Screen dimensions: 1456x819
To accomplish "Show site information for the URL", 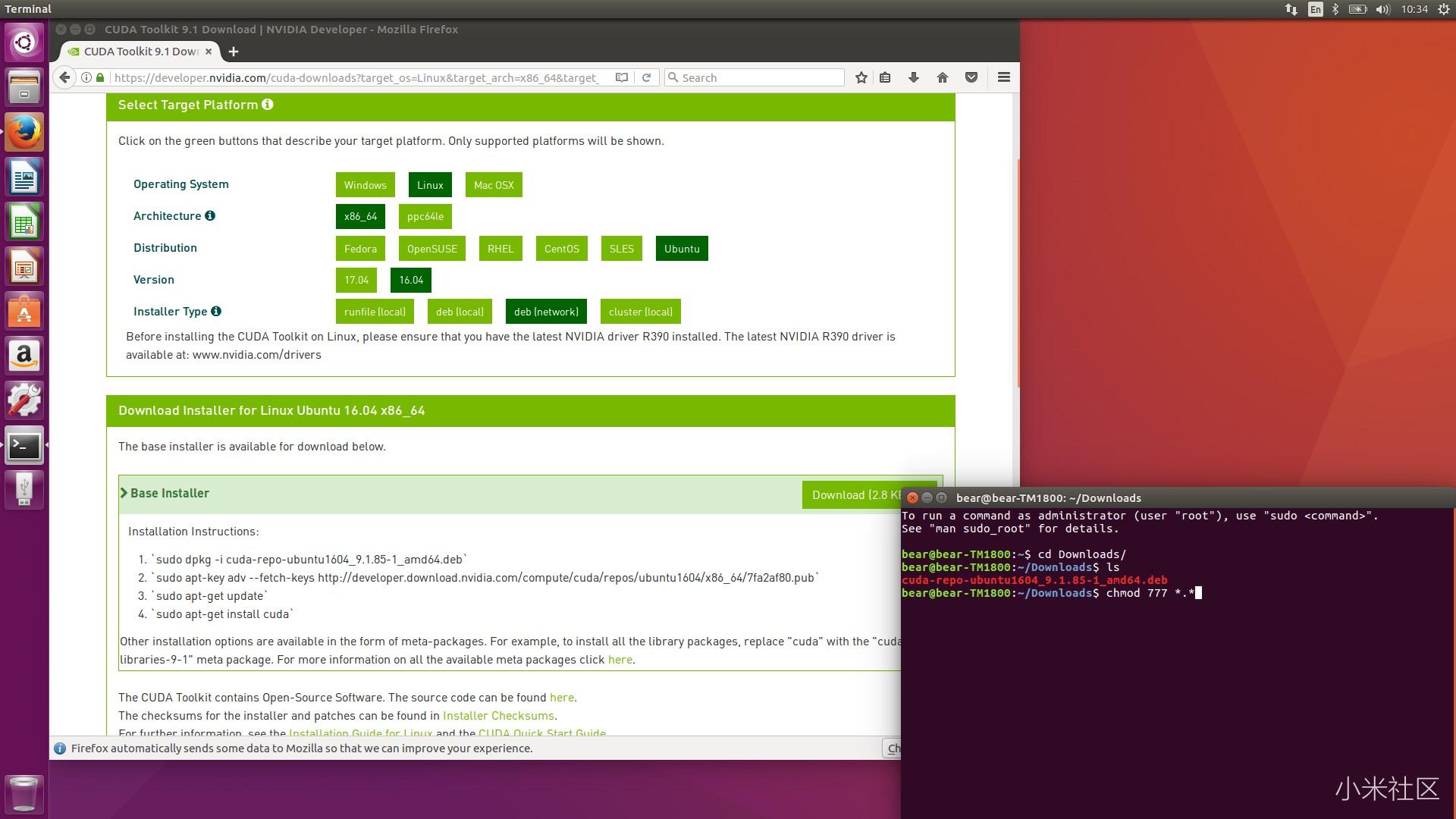I will (x=86, y=77).
